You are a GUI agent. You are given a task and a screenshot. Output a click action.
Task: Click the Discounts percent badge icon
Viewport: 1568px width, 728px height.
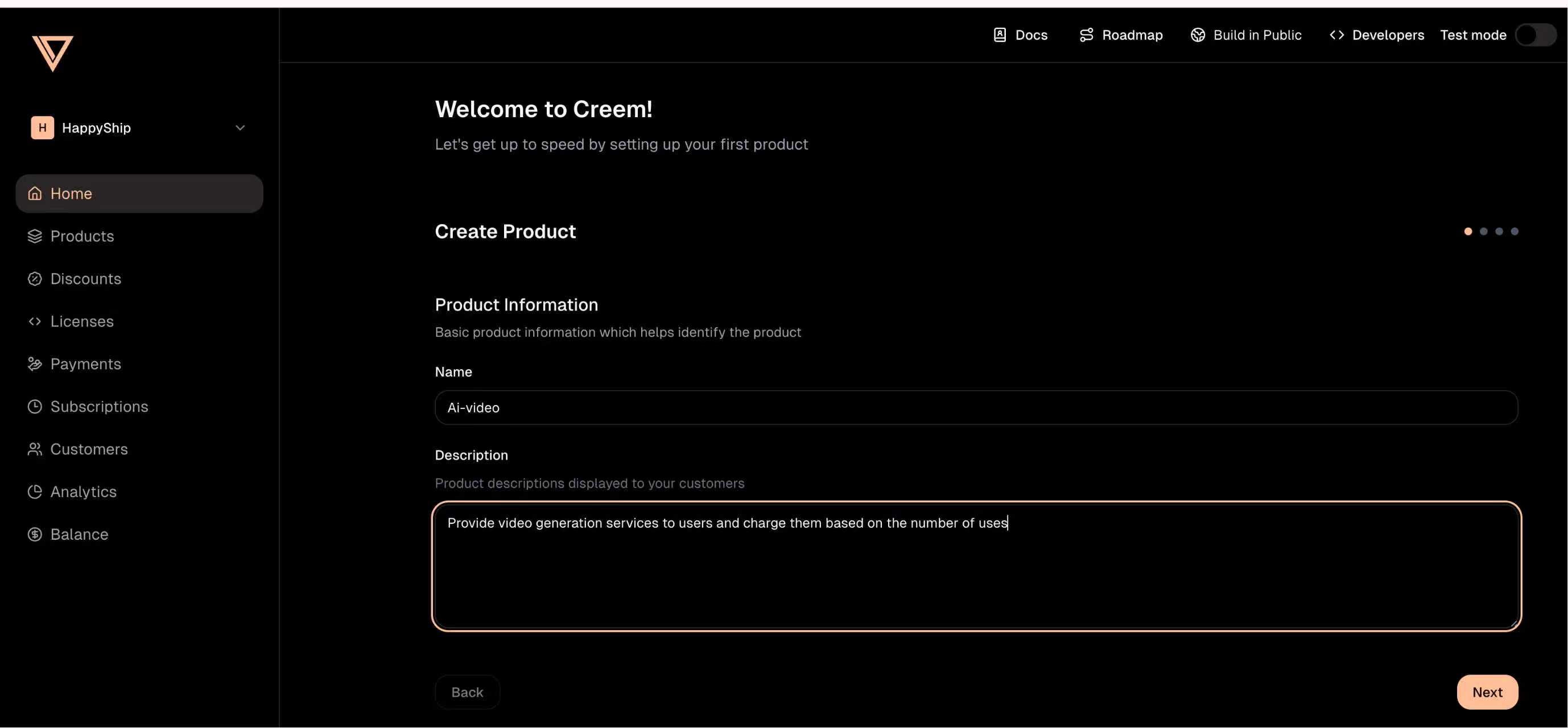[35, 279]
